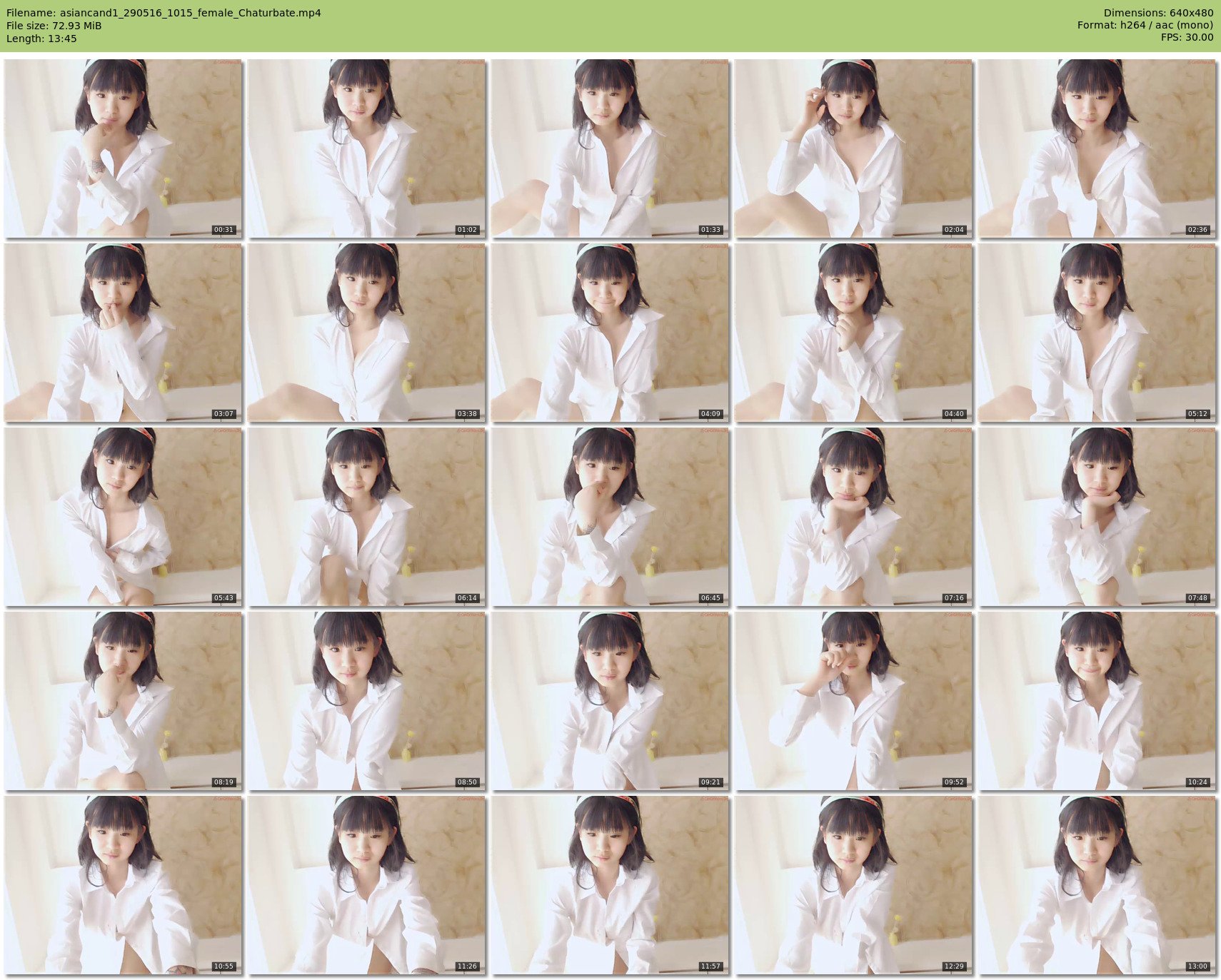The height and width of the screenshot is (980, 1221).
Task: Select the frame at timestamp 01:02
Action: click(x=366, y=148)
